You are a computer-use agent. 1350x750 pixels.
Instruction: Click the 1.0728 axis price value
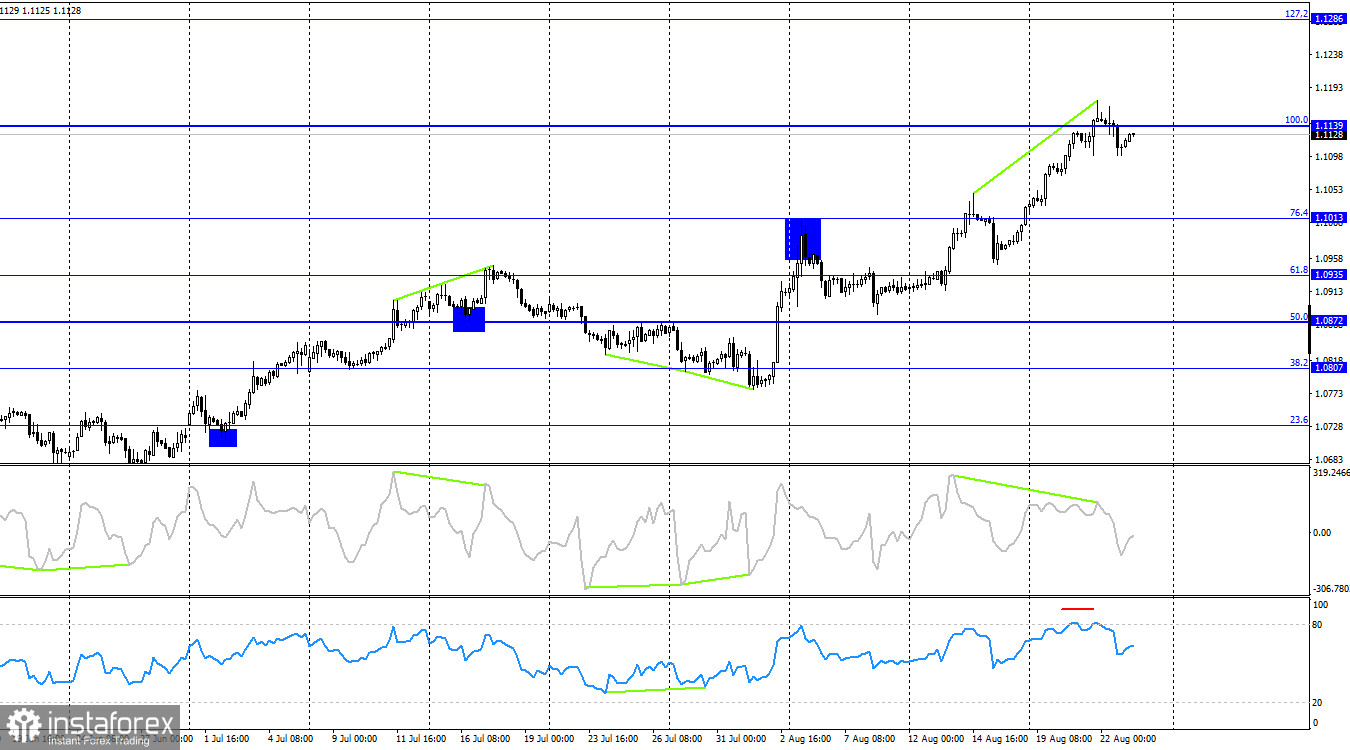[1331, 427]
